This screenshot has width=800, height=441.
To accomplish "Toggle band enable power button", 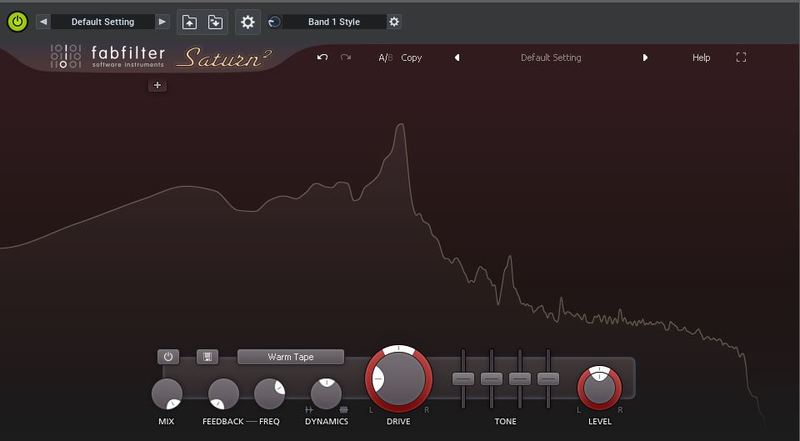I will [x=168, y=357].
